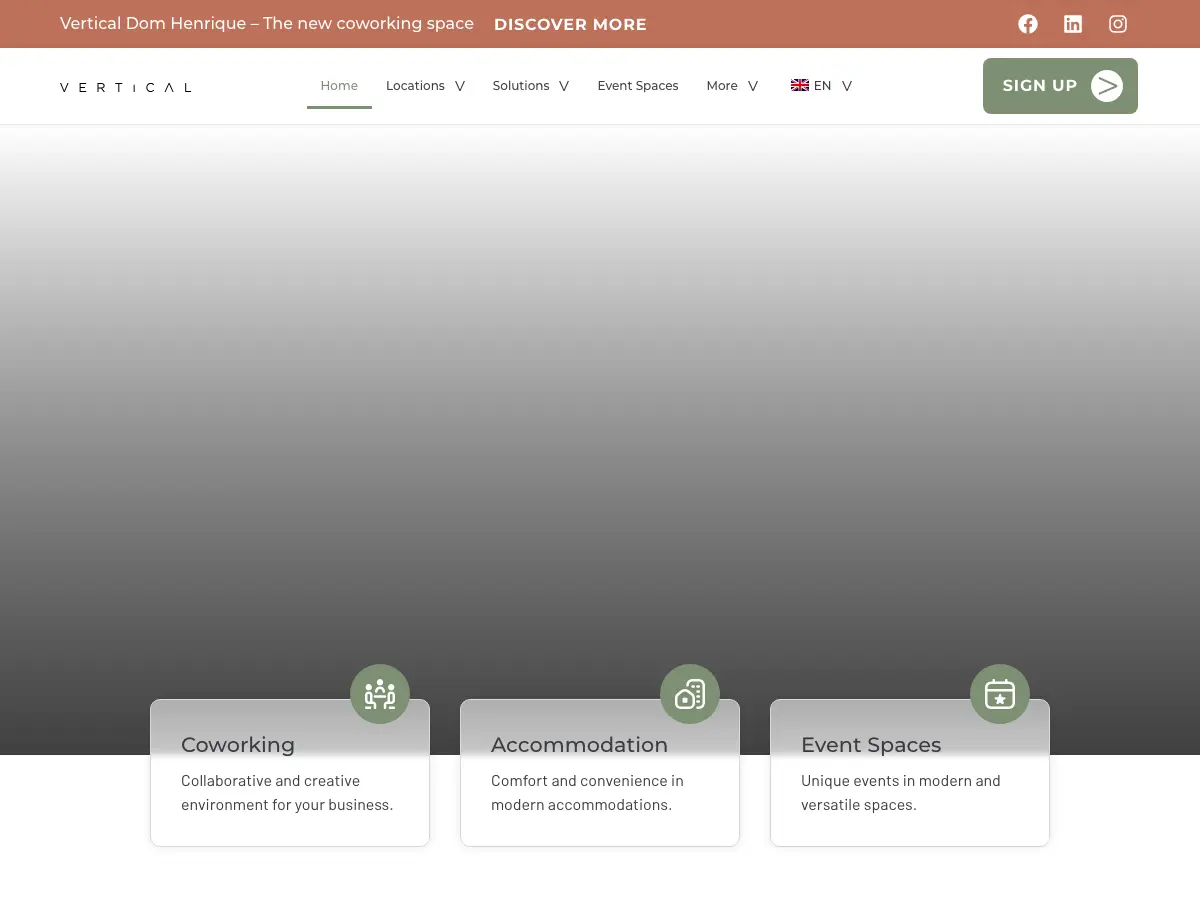Expand the Locations menu chevron
The height and width of the screenshot is (900, 1200).
pyautogui.click(x=460, y=86)
